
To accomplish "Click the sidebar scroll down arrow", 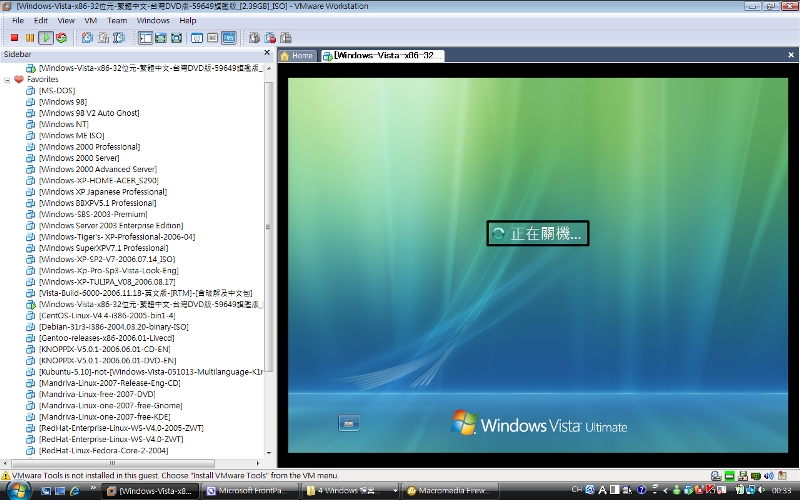I will 268,453.
